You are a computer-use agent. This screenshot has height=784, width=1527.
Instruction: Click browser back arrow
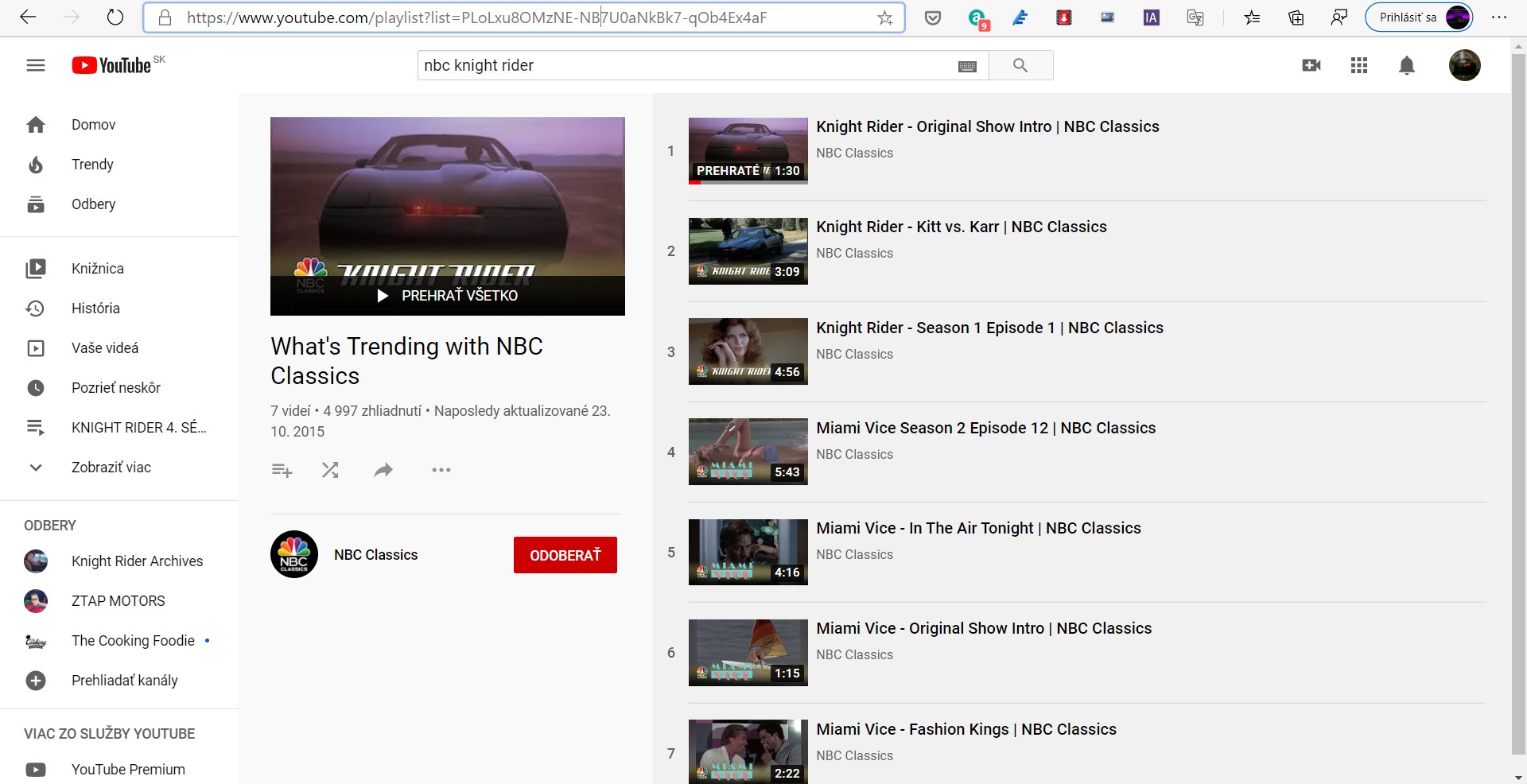point(28,17)
